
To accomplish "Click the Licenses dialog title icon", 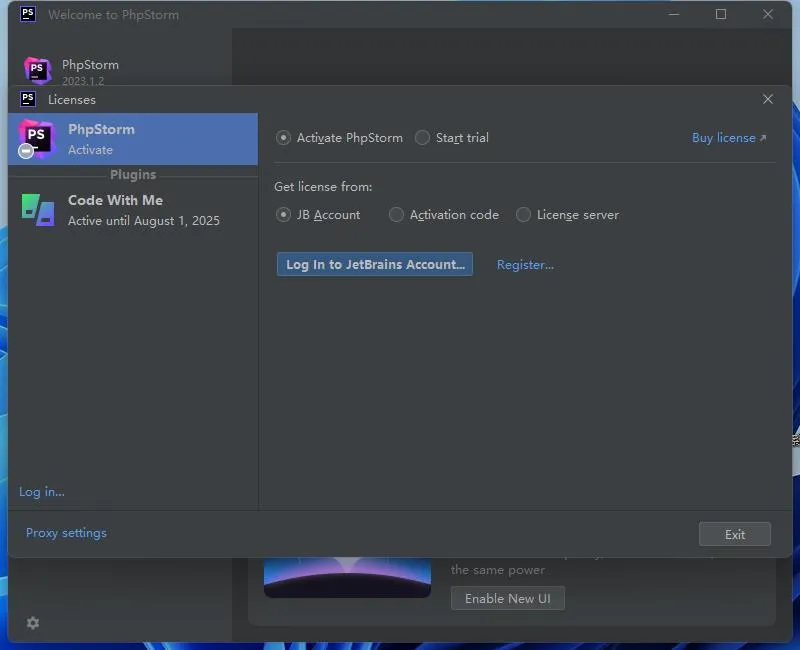I will [x=28, y=99].
